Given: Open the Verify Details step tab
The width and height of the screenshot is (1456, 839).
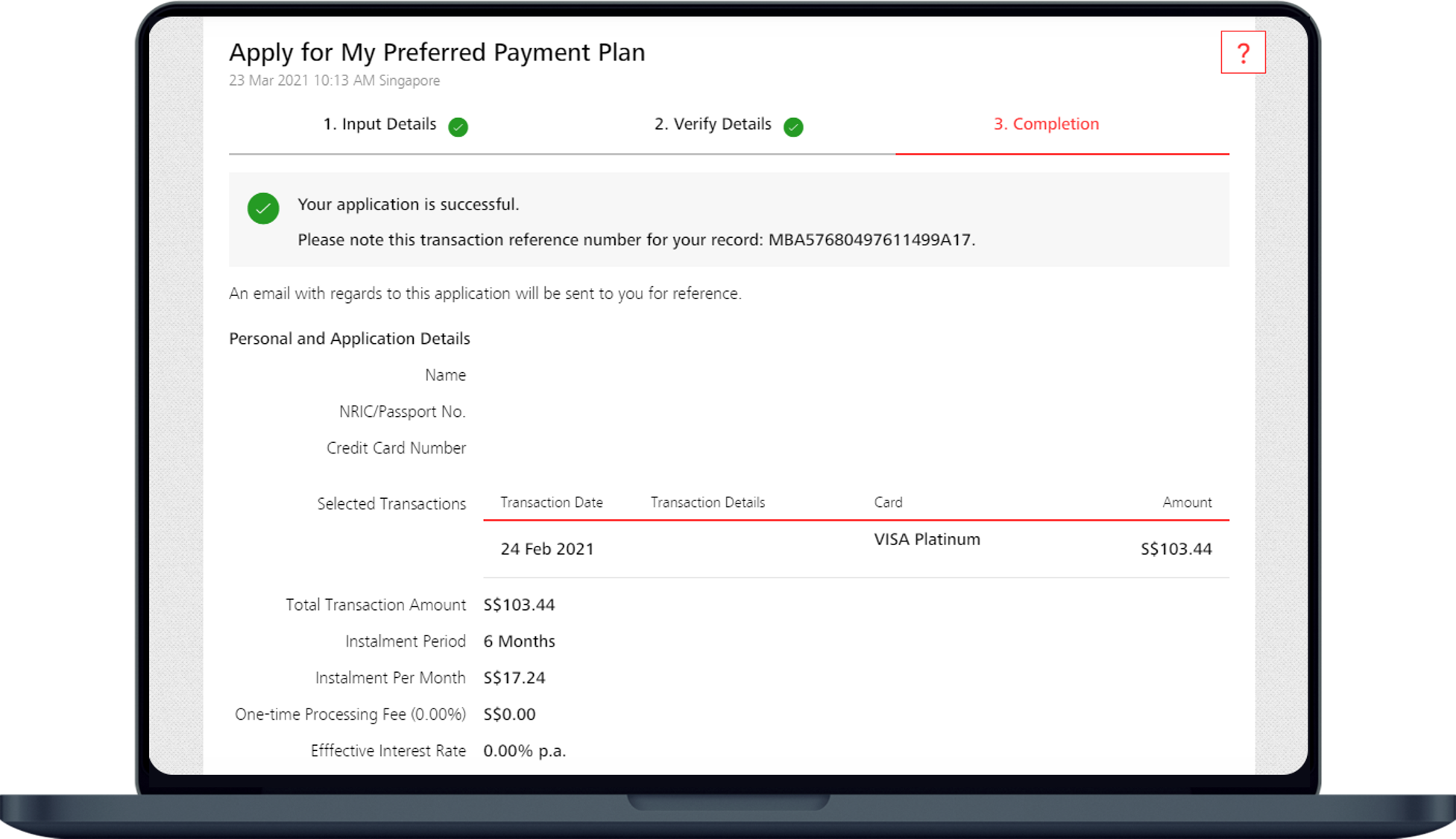Looking at the screenshot, I should click(x=713, y=125).
